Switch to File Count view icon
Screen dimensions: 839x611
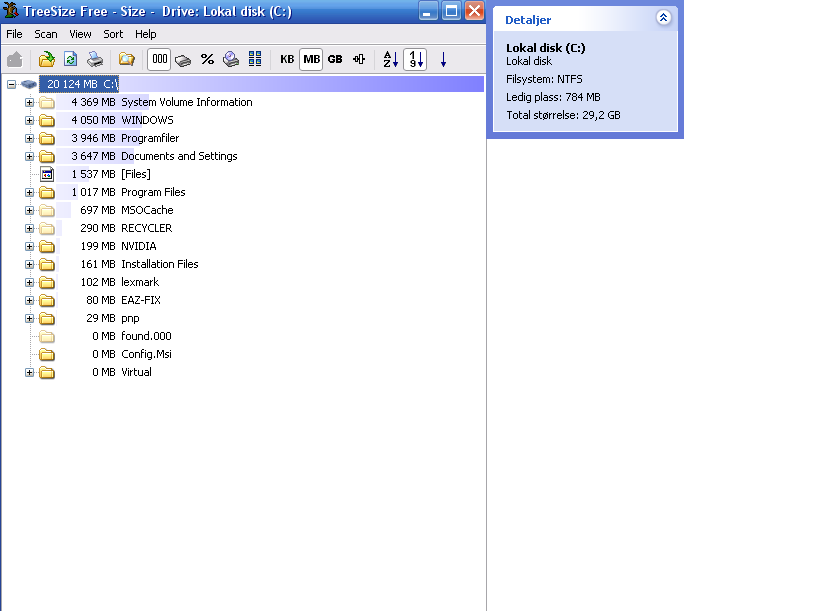tap(231, 59)
